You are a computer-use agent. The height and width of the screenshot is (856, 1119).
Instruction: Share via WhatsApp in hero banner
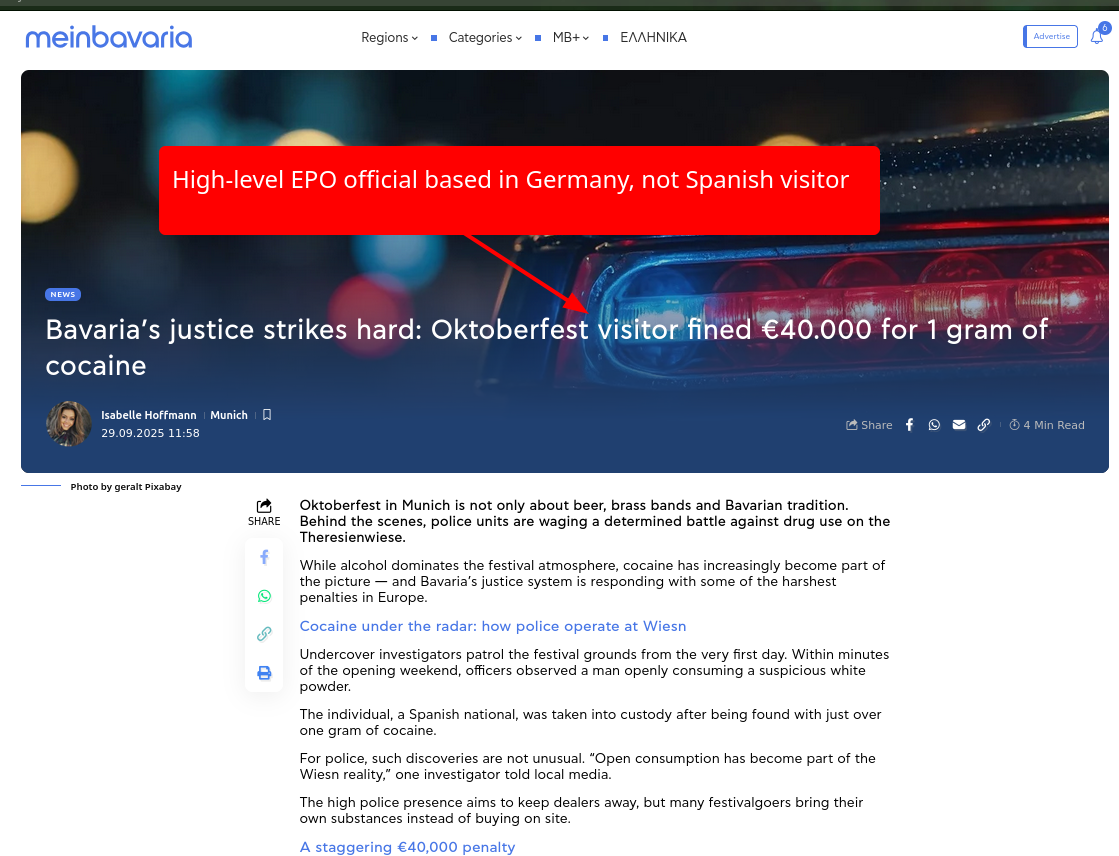(934, 425)
